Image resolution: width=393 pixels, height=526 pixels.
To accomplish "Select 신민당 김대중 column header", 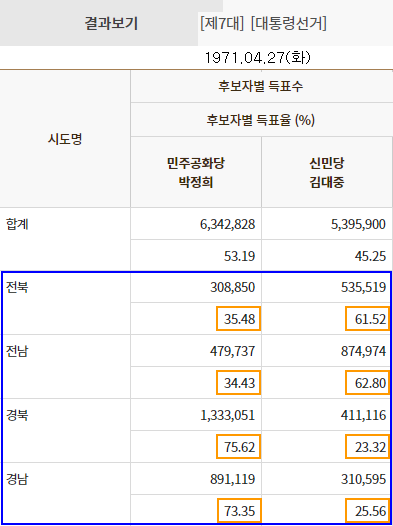I will 327,173.
